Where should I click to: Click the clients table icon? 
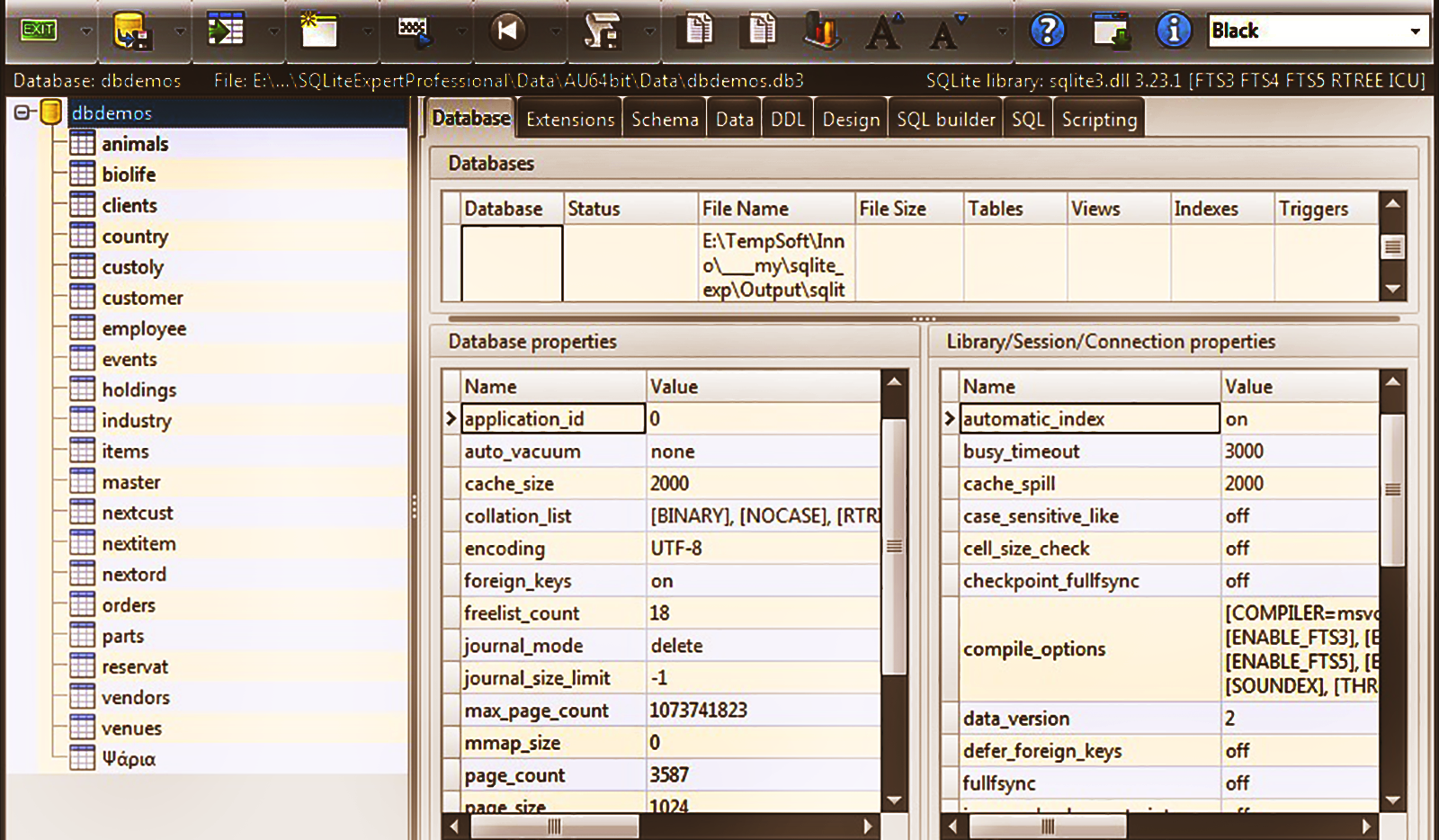point(82,204)
